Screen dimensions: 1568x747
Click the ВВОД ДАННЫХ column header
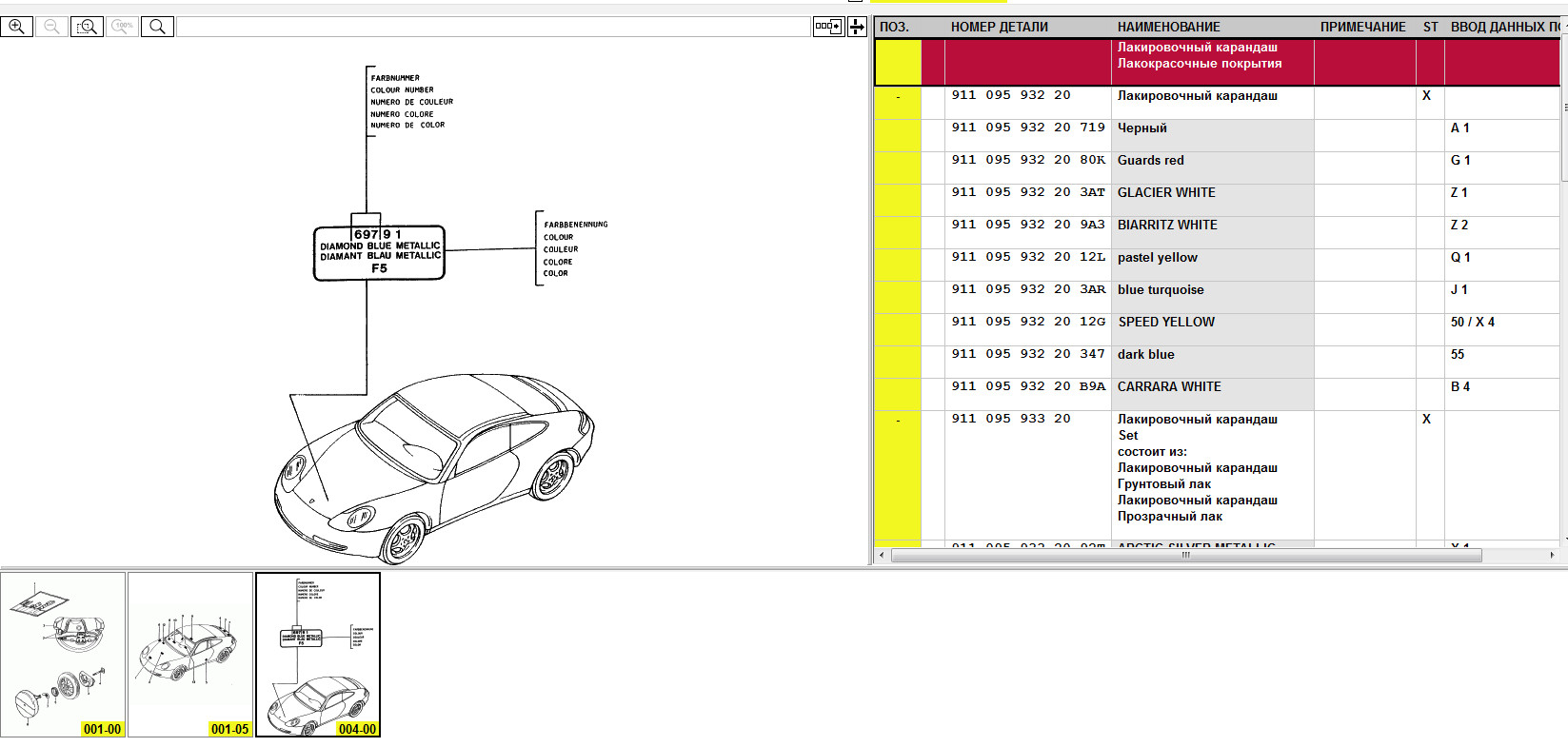[x=1504, y=27]
